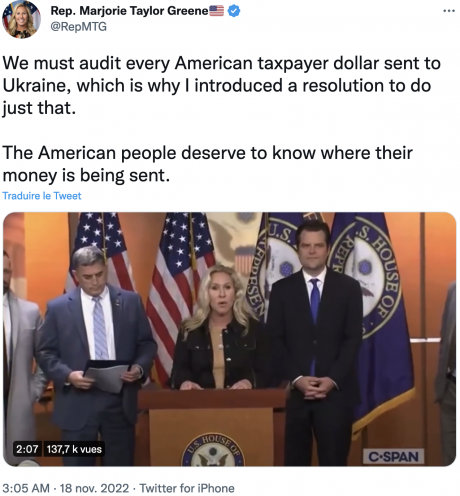The image size is (460, 496).
Task: Click the American flag emoji after the name
Action: (216, 11)
